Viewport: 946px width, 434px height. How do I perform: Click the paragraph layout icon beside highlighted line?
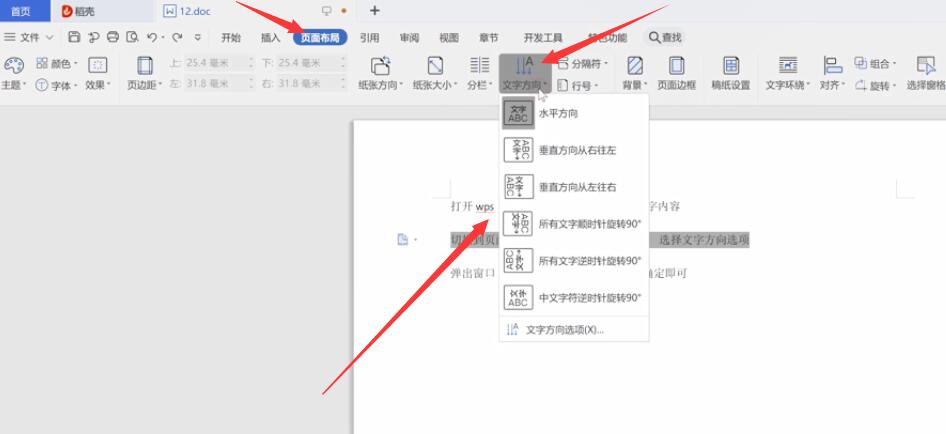(402, 240)
